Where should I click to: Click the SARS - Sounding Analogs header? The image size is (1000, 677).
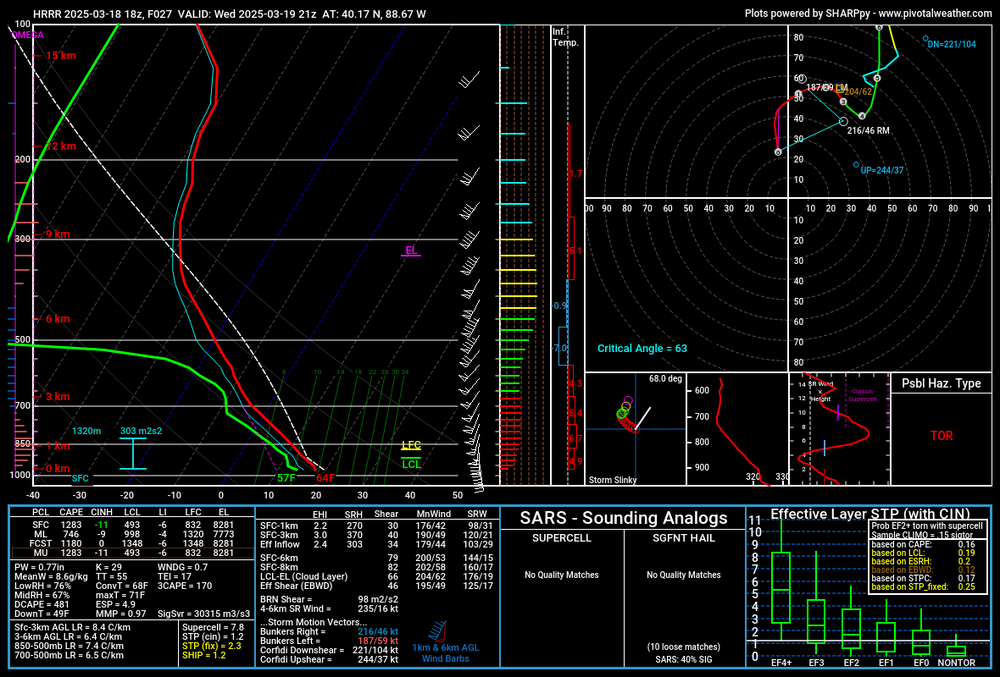(624, 518)
